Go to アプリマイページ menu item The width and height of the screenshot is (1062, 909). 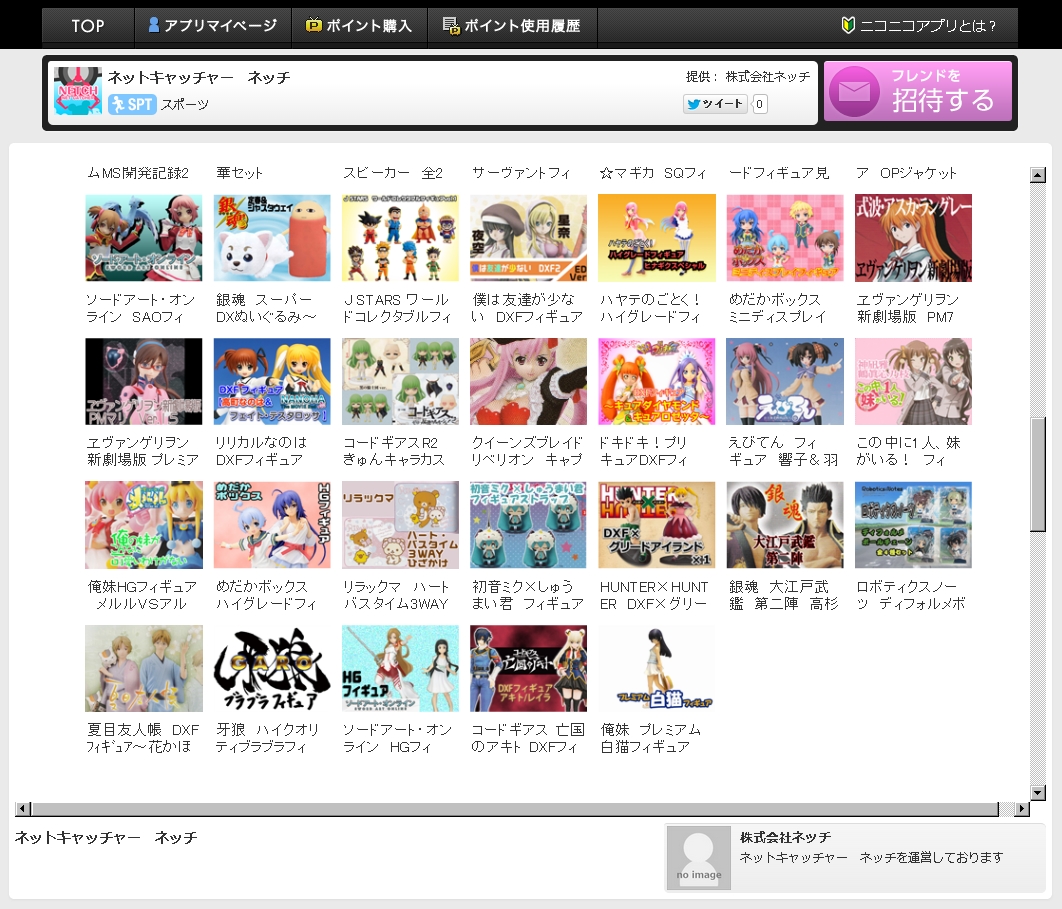pos(213,26)
